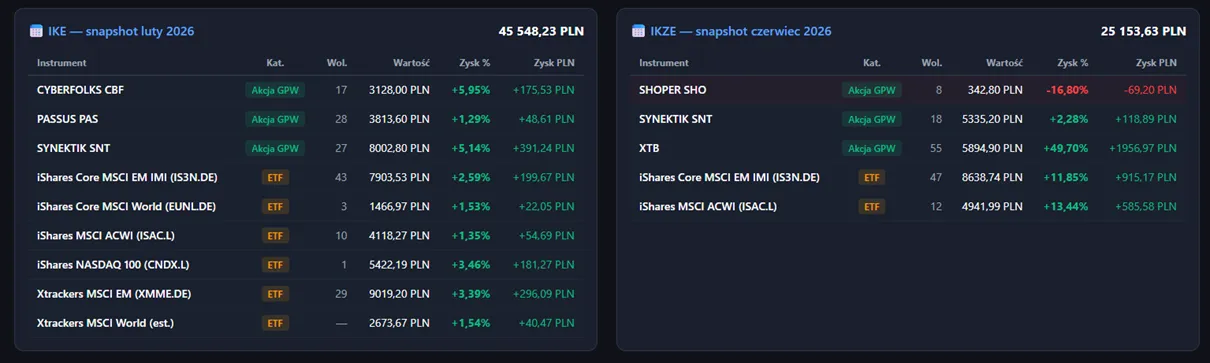Click the calendar icon beside IKE snapshot
Screen dimensions: 1210x363
(x=37, y=31)
